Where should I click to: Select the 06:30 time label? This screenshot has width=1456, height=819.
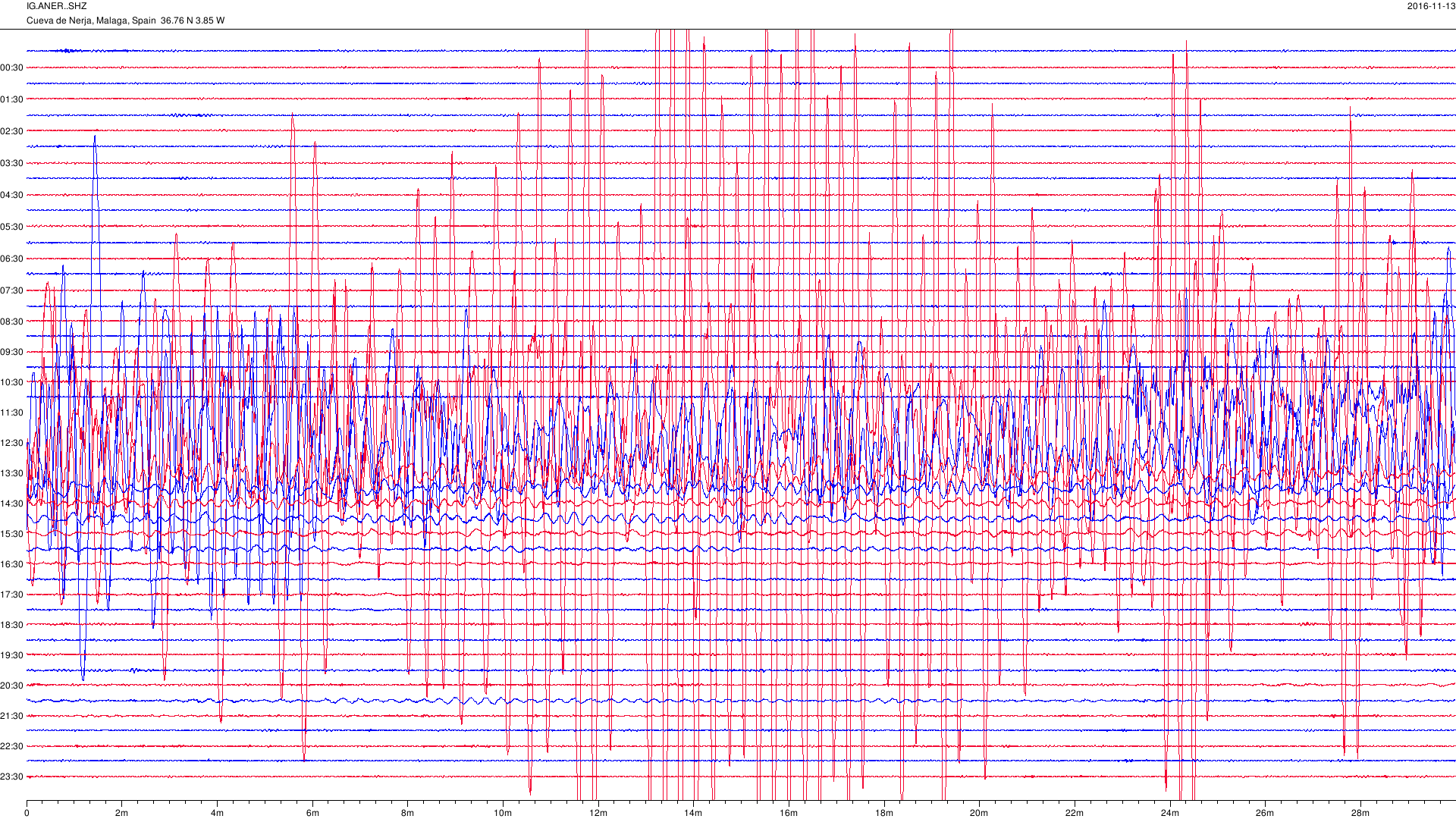point(12,259)
